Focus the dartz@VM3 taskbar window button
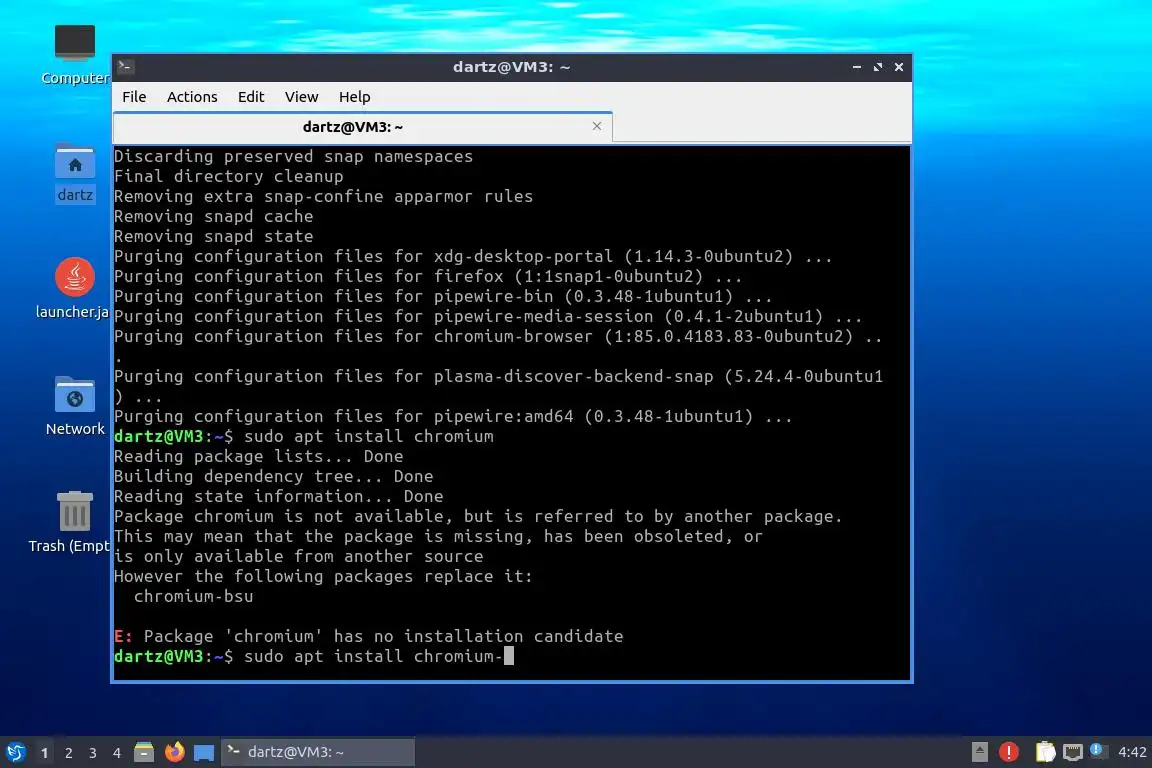This screenshot has width=1152, height=768. [x=318, y=752]
